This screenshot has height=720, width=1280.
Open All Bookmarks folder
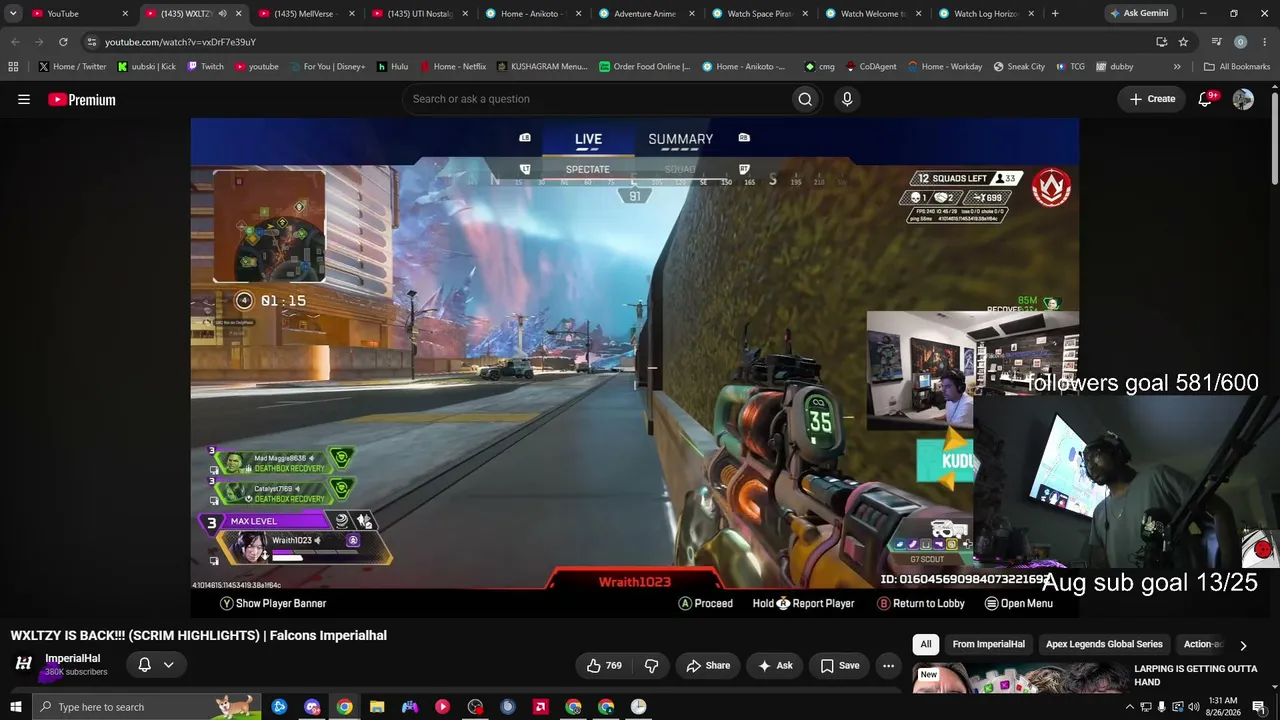[1237, 67]
